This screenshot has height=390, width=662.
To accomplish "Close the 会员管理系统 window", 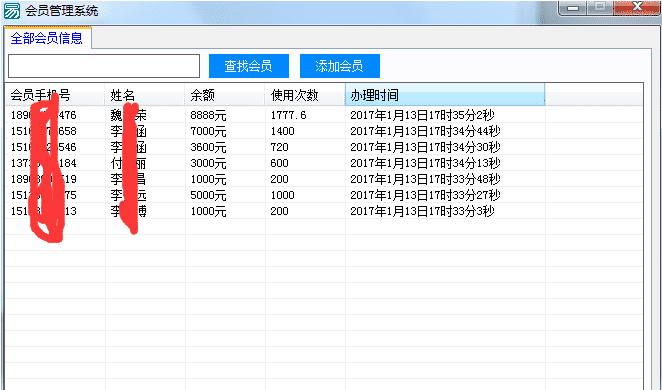I will coord(638,8).
